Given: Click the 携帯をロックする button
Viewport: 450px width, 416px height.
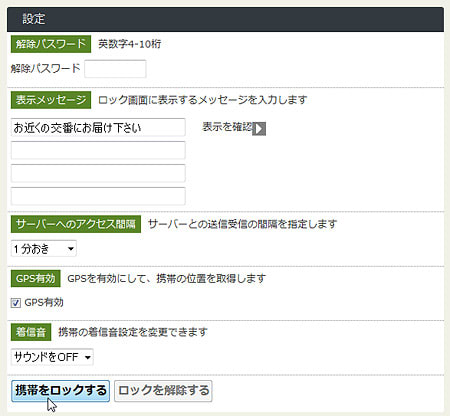Looking at the screenshot, I should point(60,391).
